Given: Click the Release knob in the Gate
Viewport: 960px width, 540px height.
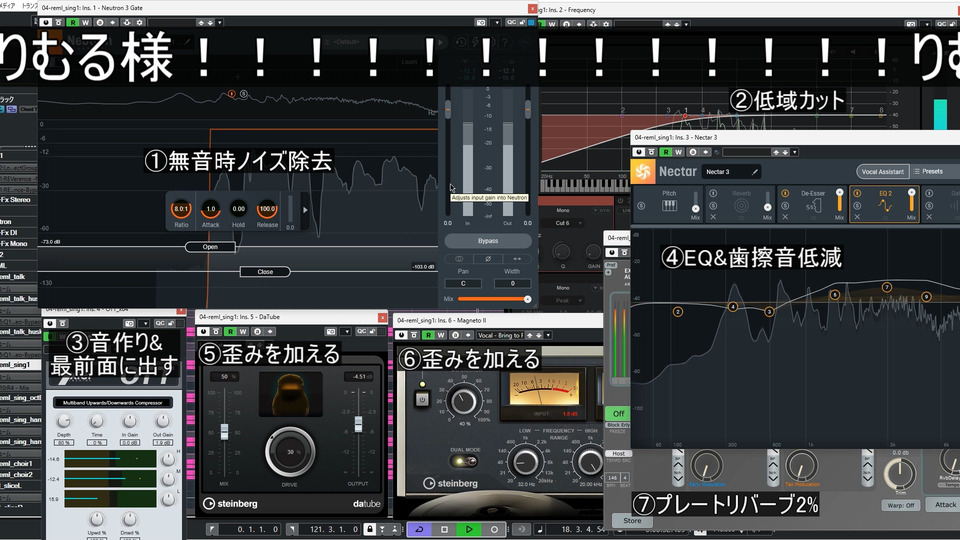Looking at the screenshot, I should (267, 209).
